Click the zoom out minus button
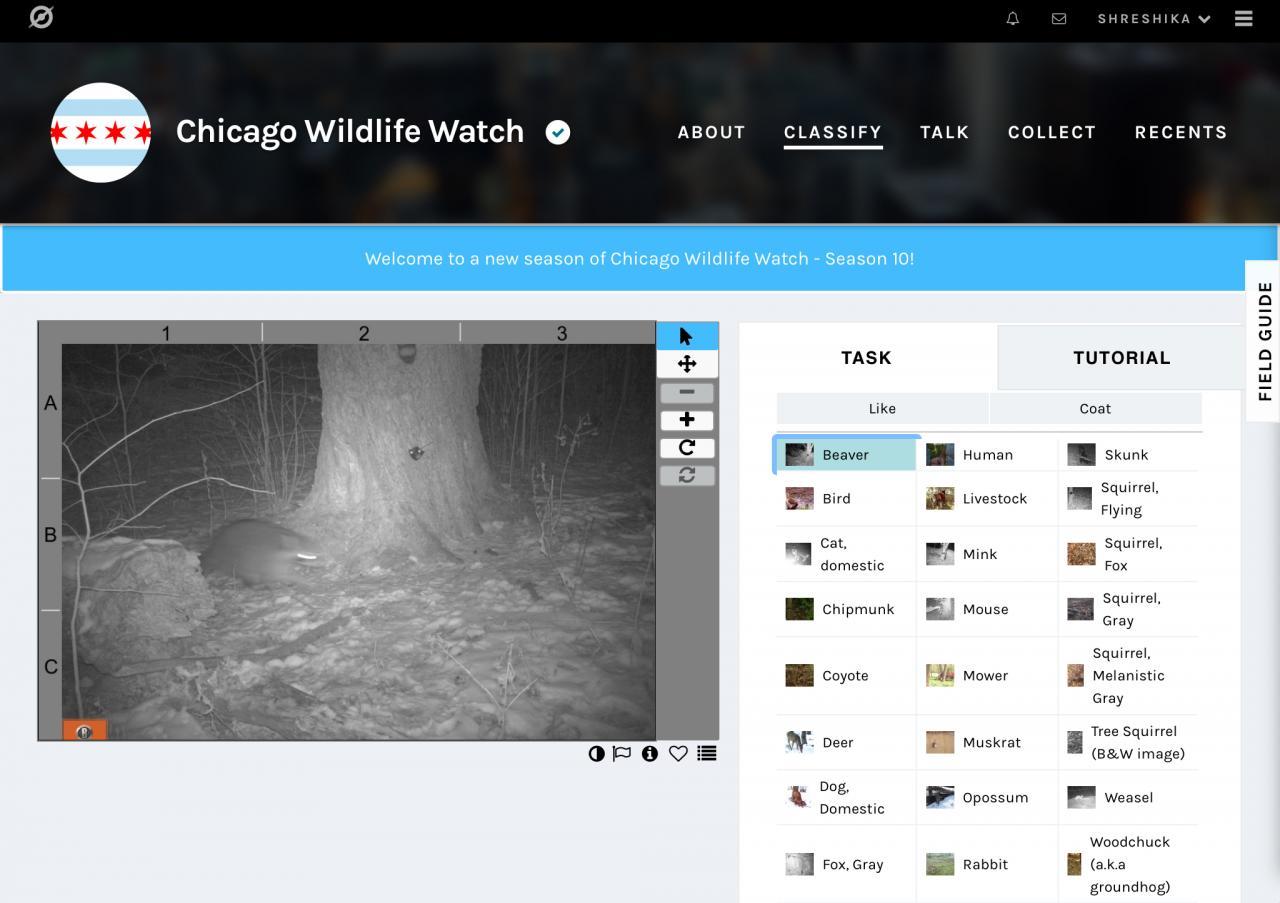The width and height of the screenshot is (1280, 903). pos(687,392)
